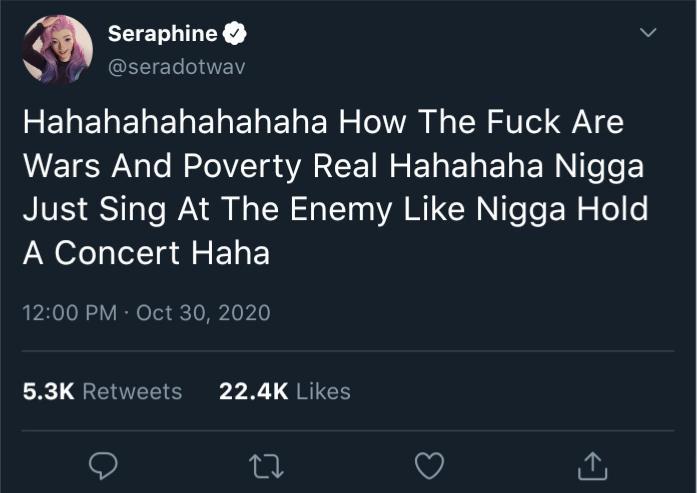View the list of Retweets
This screenshot has height=493, width=697.
[132, 391]
